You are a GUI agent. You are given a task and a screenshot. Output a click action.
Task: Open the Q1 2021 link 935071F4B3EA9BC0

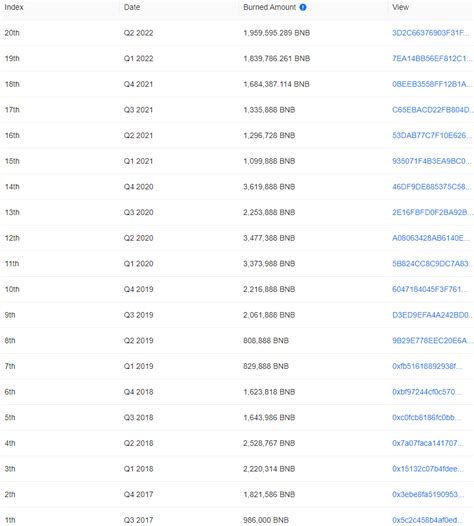432,161
